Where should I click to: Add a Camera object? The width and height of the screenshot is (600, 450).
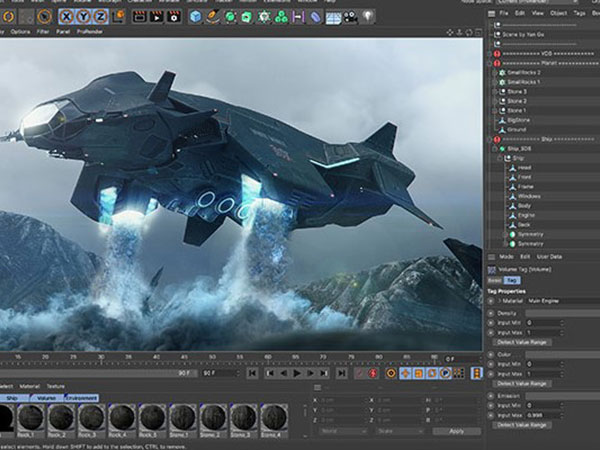click(350, 16)
